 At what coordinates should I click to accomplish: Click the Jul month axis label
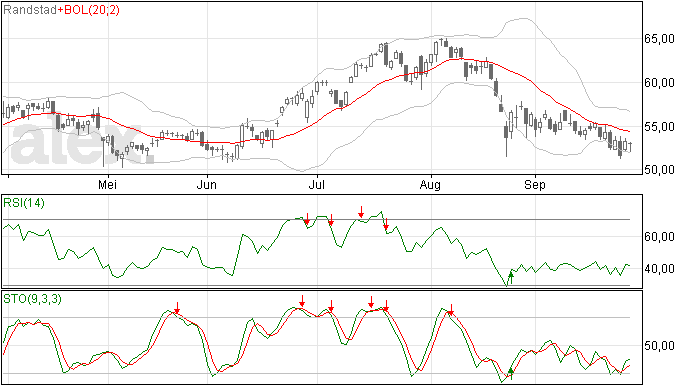tap(317, 185)
